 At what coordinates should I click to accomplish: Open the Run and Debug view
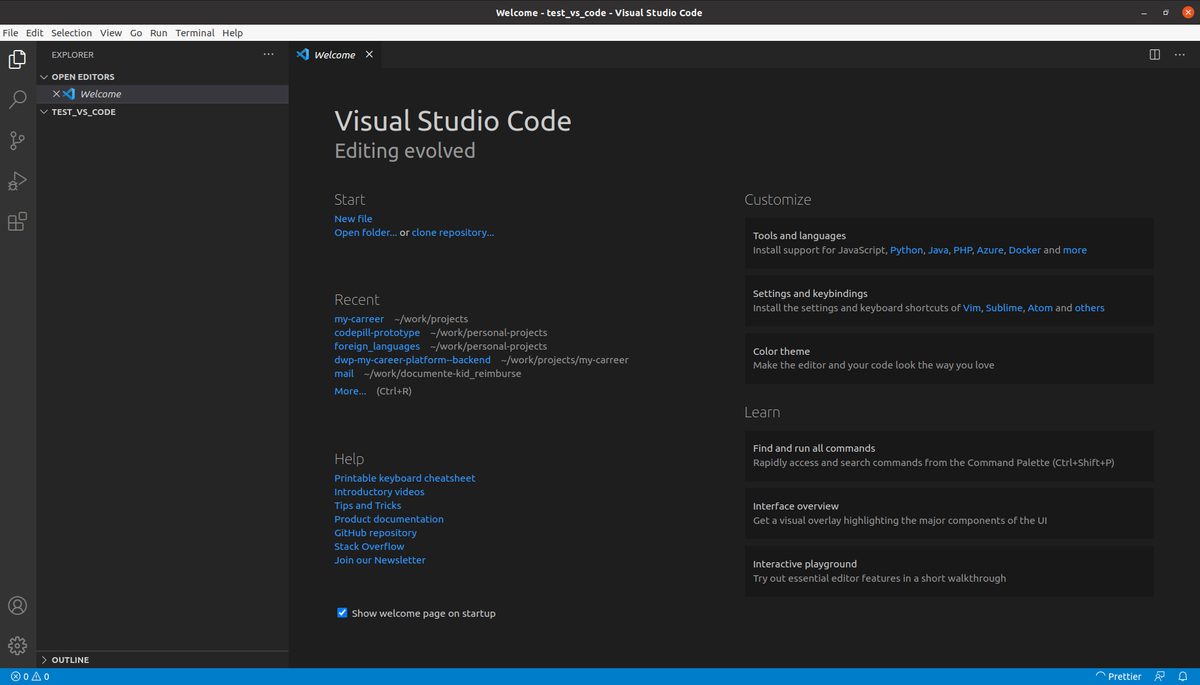17,181
